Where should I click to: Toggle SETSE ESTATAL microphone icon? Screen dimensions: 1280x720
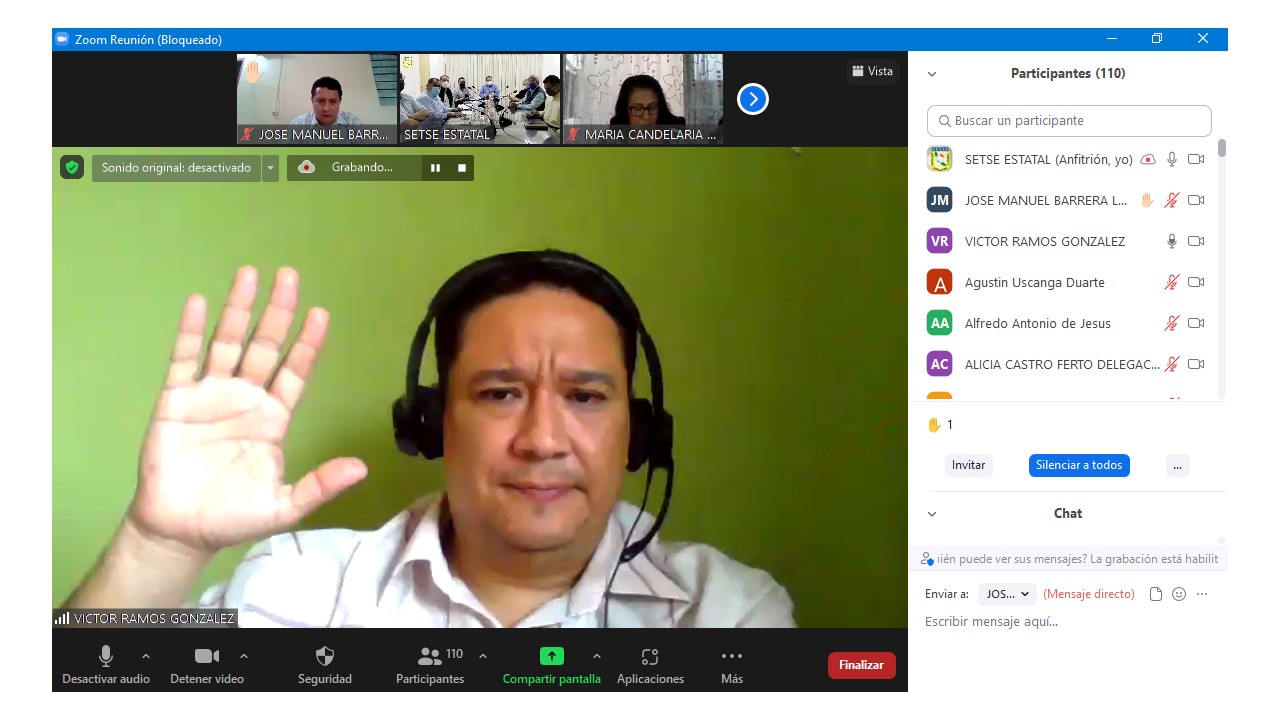pos(1172,159)
